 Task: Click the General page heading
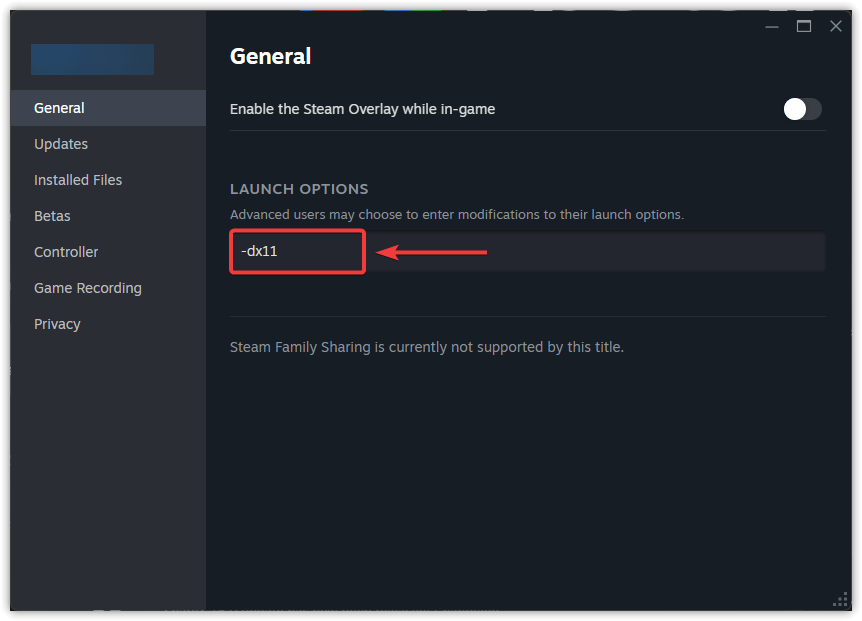[270, 56]
